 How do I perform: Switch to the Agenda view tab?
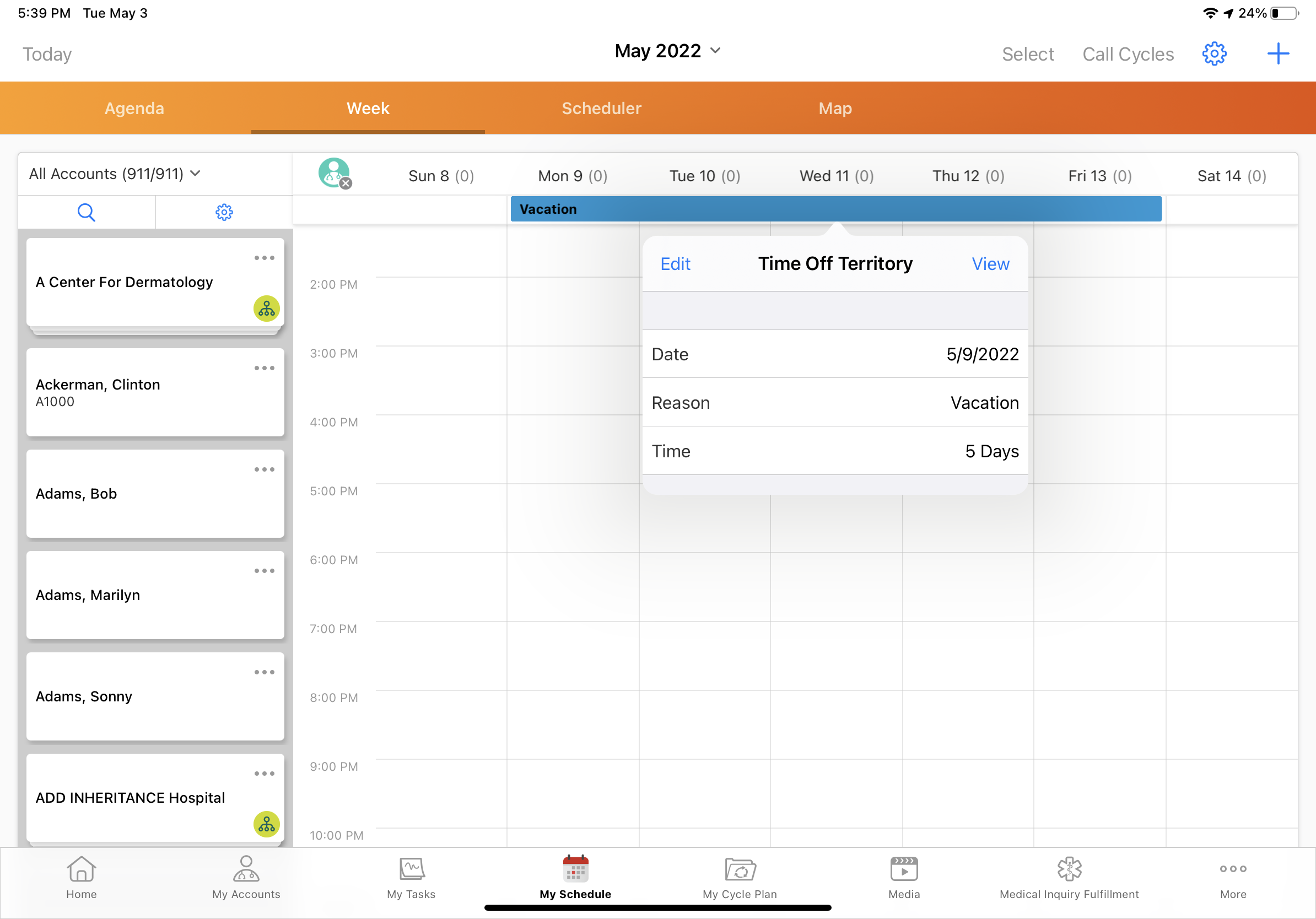coord(134,108)
